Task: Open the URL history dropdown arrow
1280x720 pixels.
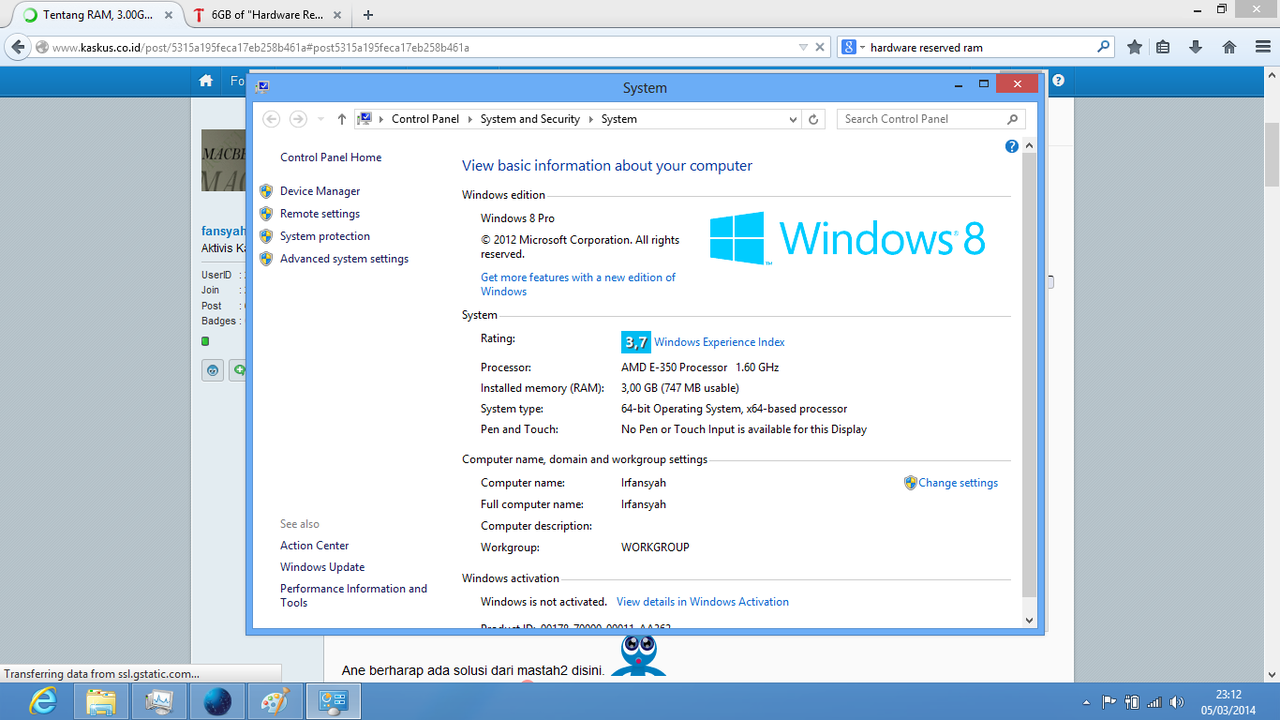Action: pyautogui.click(x=803, y=47)
